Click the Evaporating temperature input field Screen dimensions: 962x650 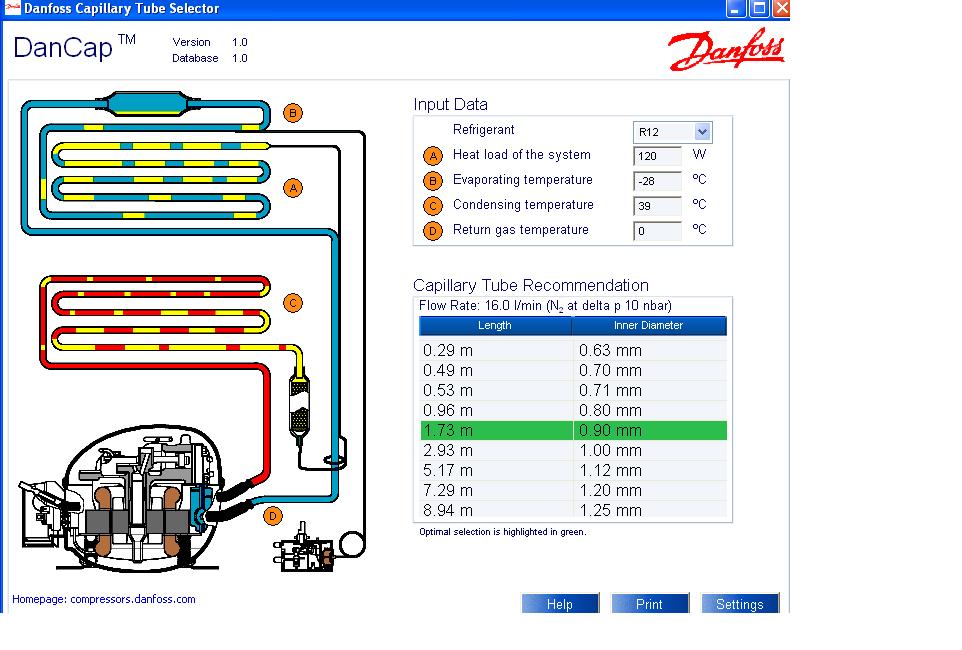(x=657, y=181)
